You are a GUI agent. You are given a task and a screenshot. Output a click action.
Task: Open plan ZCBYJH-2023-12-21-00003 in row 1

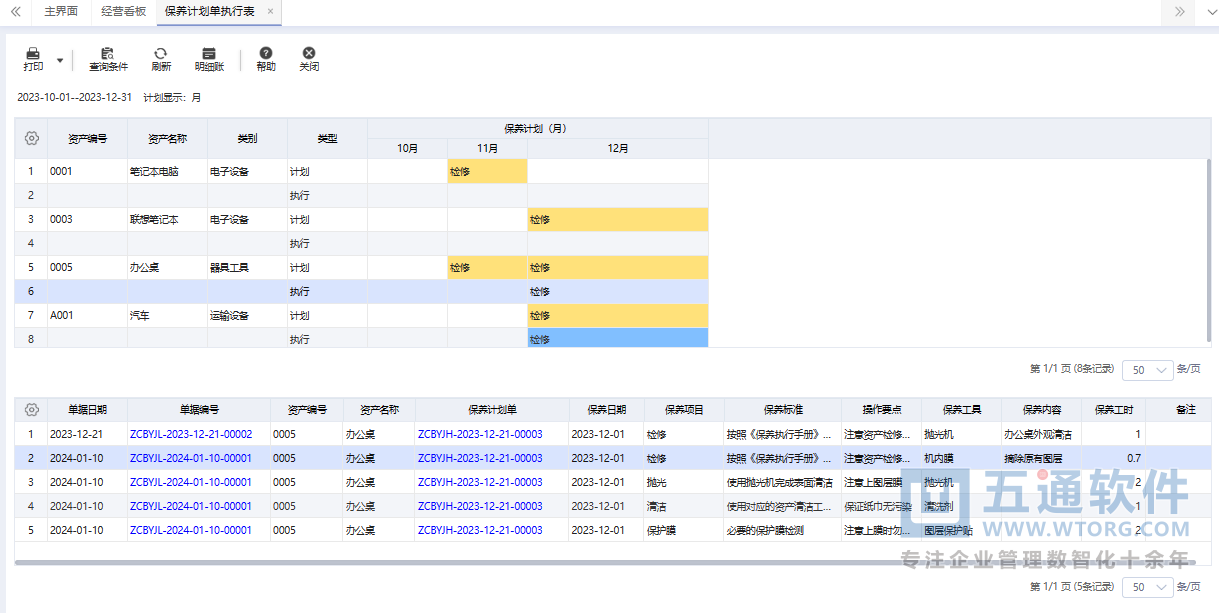point(480,434)
